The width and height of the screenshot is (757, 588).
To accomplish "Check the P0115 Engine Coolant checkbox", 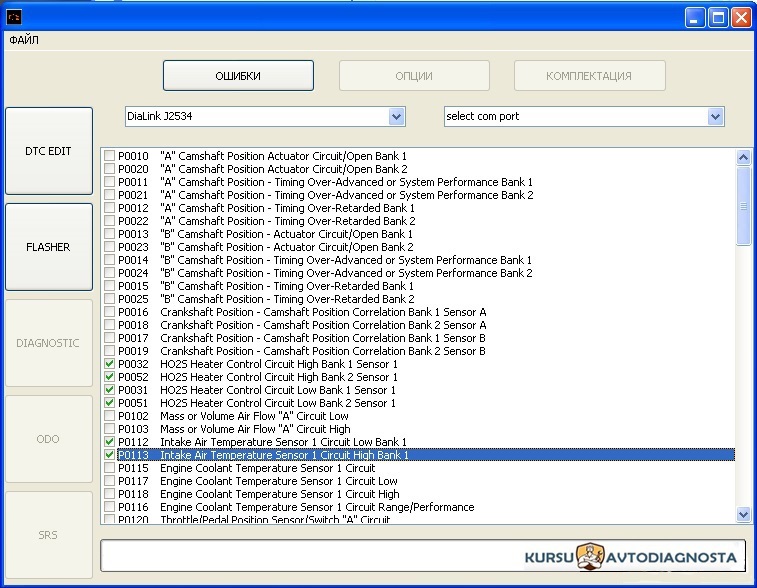I will point(110,468).
